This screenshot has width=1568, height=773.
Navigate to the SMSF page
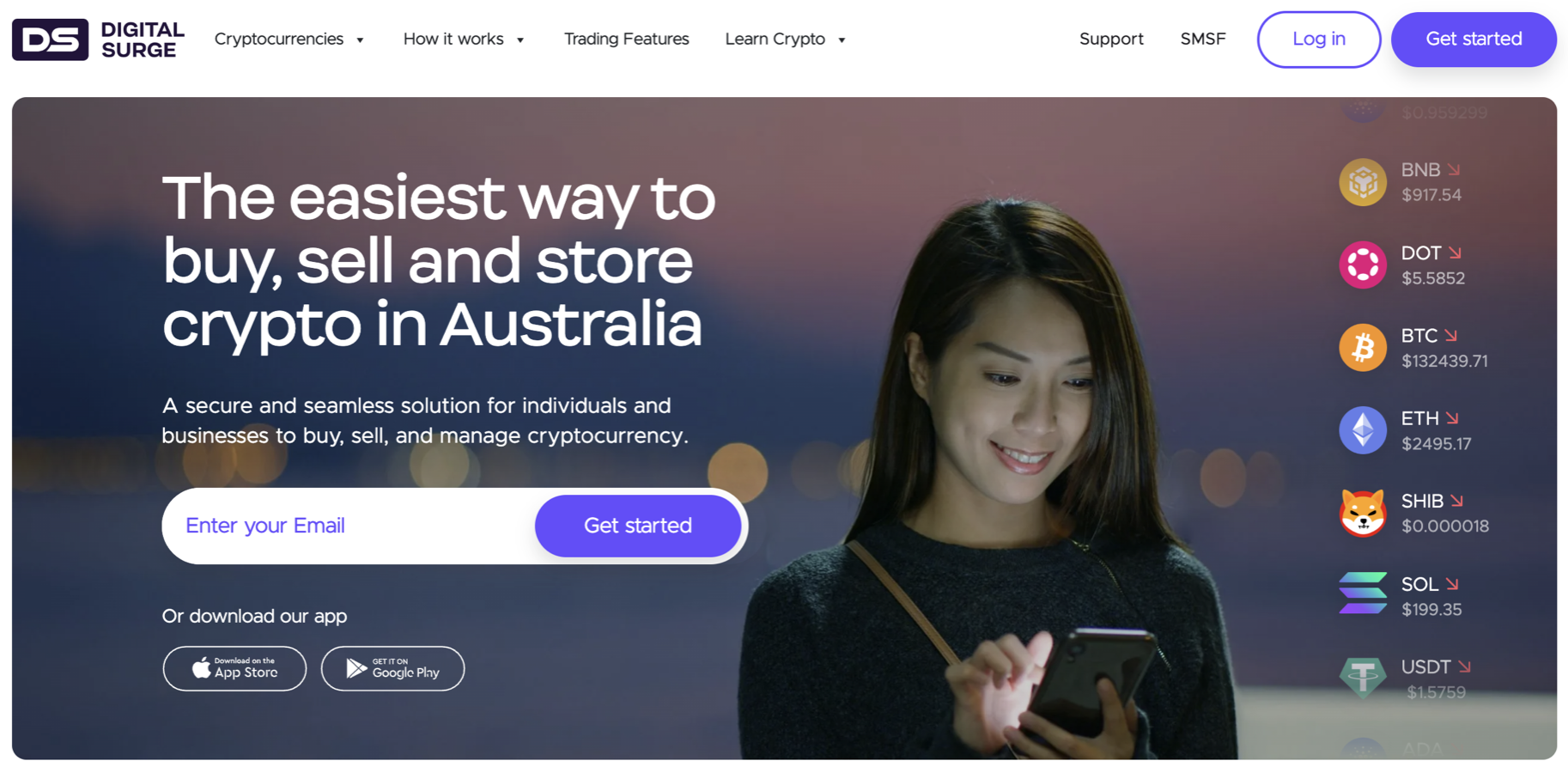[x=1203, y=40]
